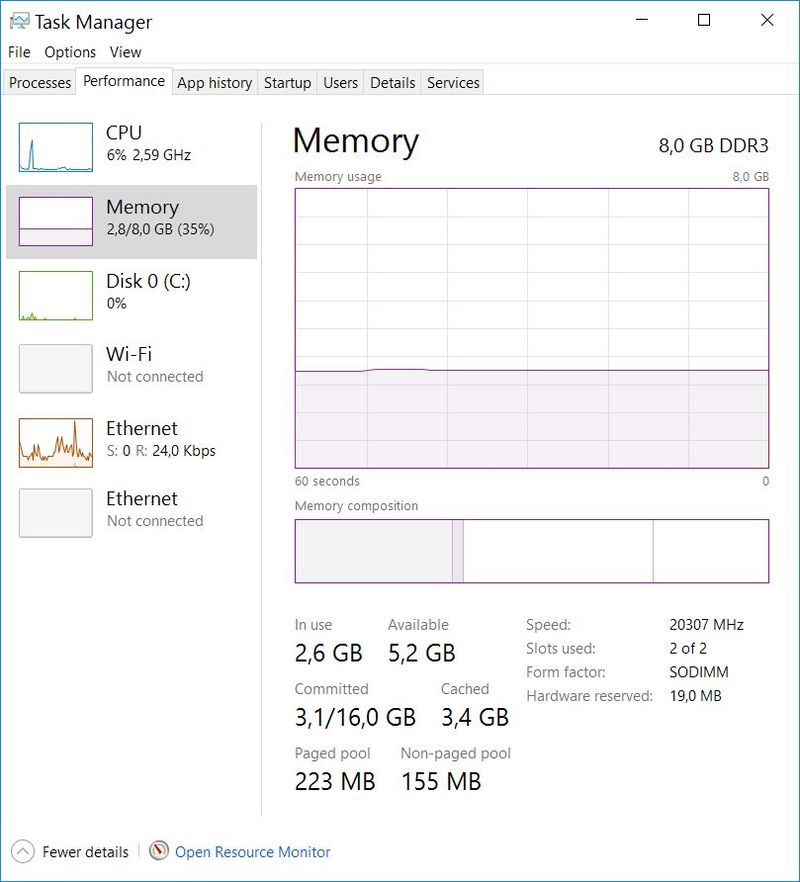Show the Services tab

(453, 83)
